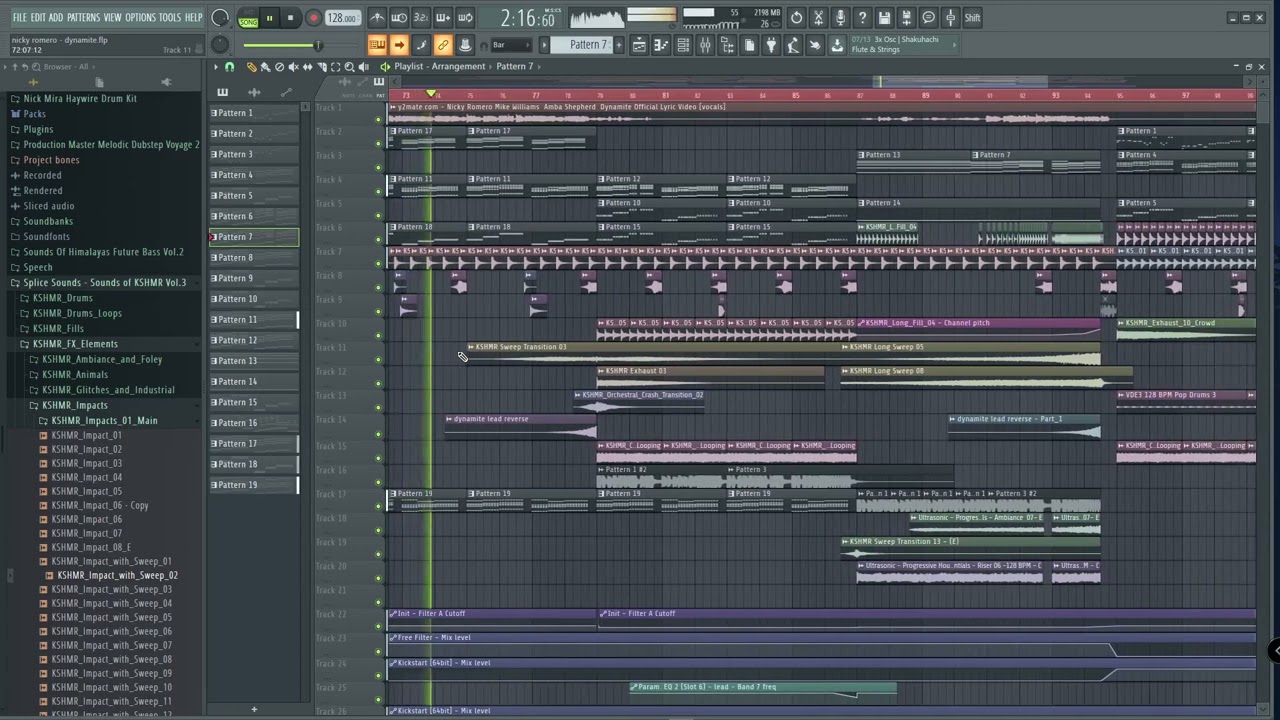Toggle wait for input to start
This screenshot has height=720, width=1280.
click(x=399, y=18)
